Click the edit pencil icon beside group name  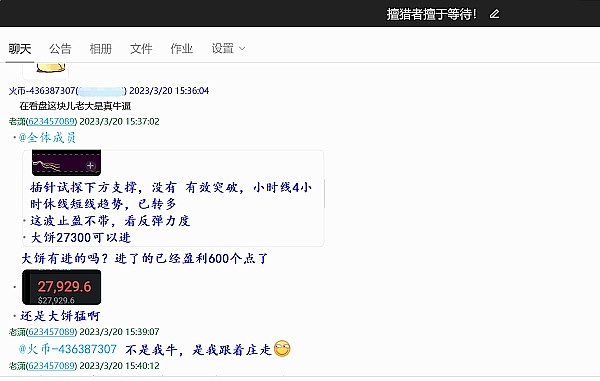[494, 14]
